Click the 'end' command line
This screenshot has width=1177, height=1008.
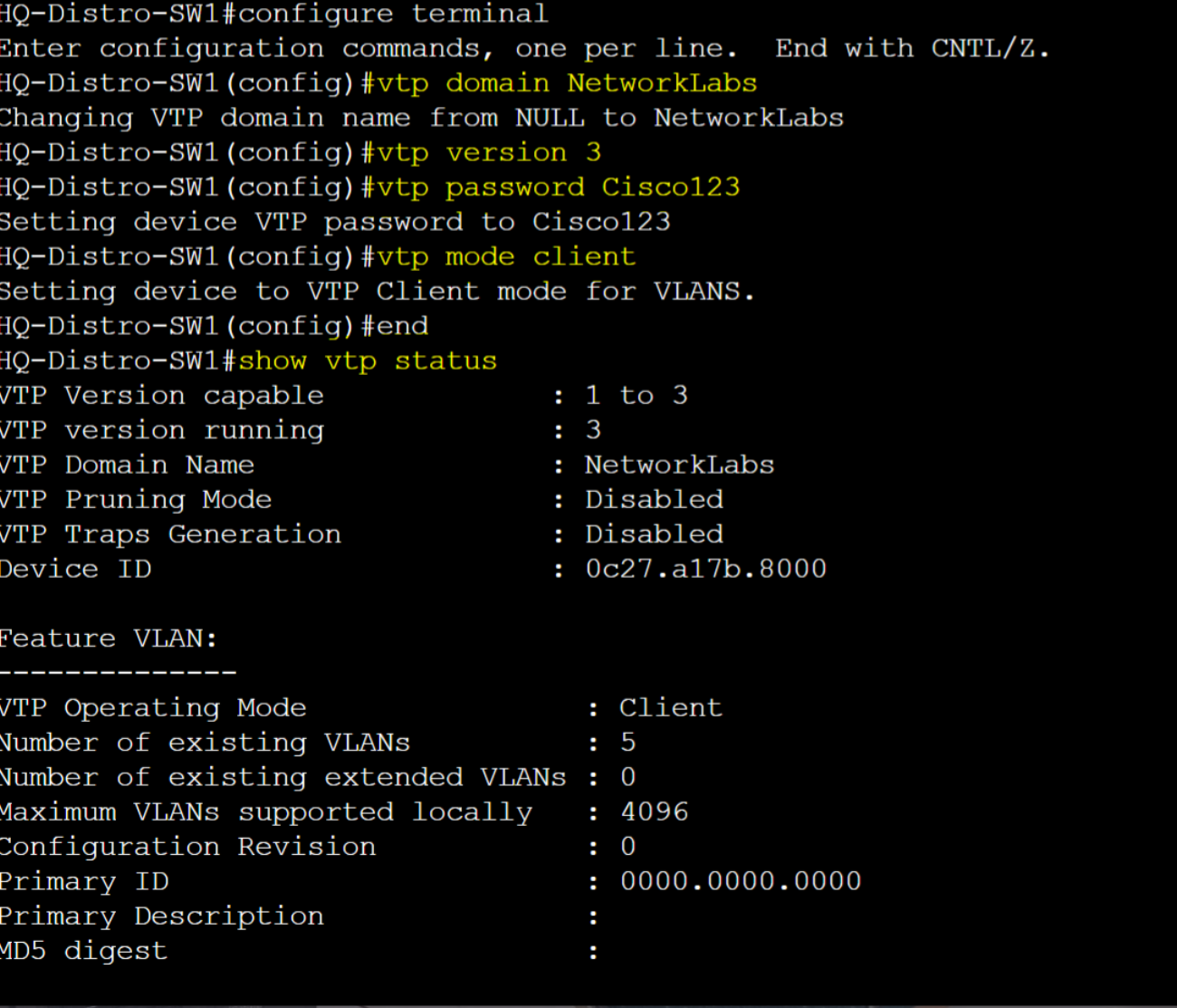214,326
